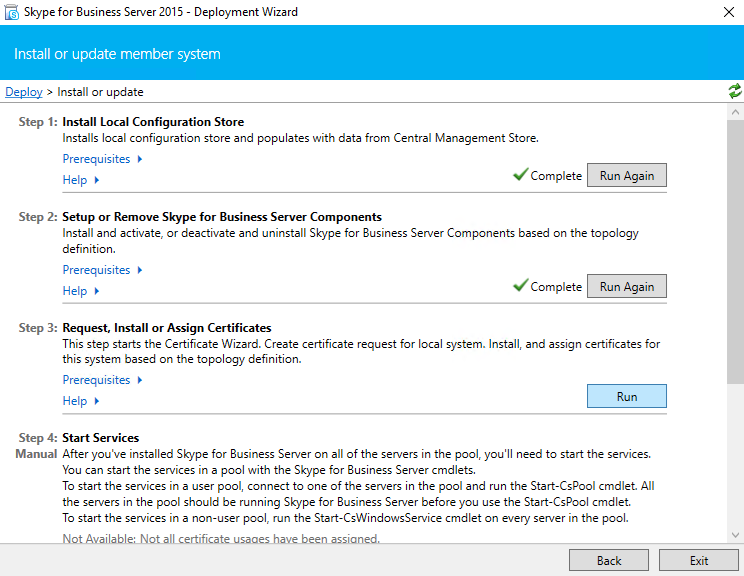Click the Skype for Business app icon in title bar
The image size is (744, 576).
point(11,12)
